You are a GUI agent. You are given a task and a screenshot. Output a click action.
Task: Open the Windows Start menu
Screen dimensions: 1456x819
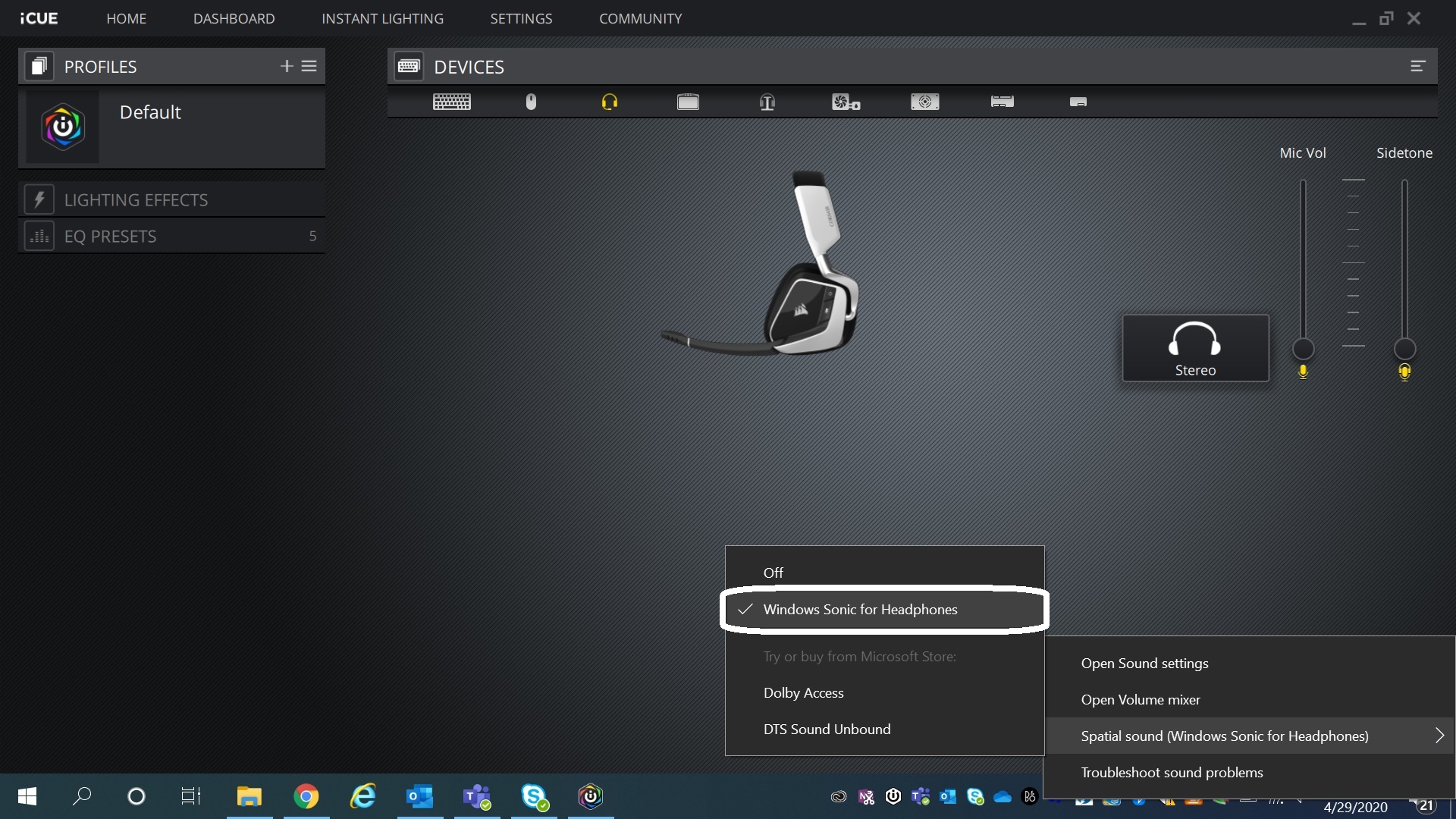click(x=27, y=796)
